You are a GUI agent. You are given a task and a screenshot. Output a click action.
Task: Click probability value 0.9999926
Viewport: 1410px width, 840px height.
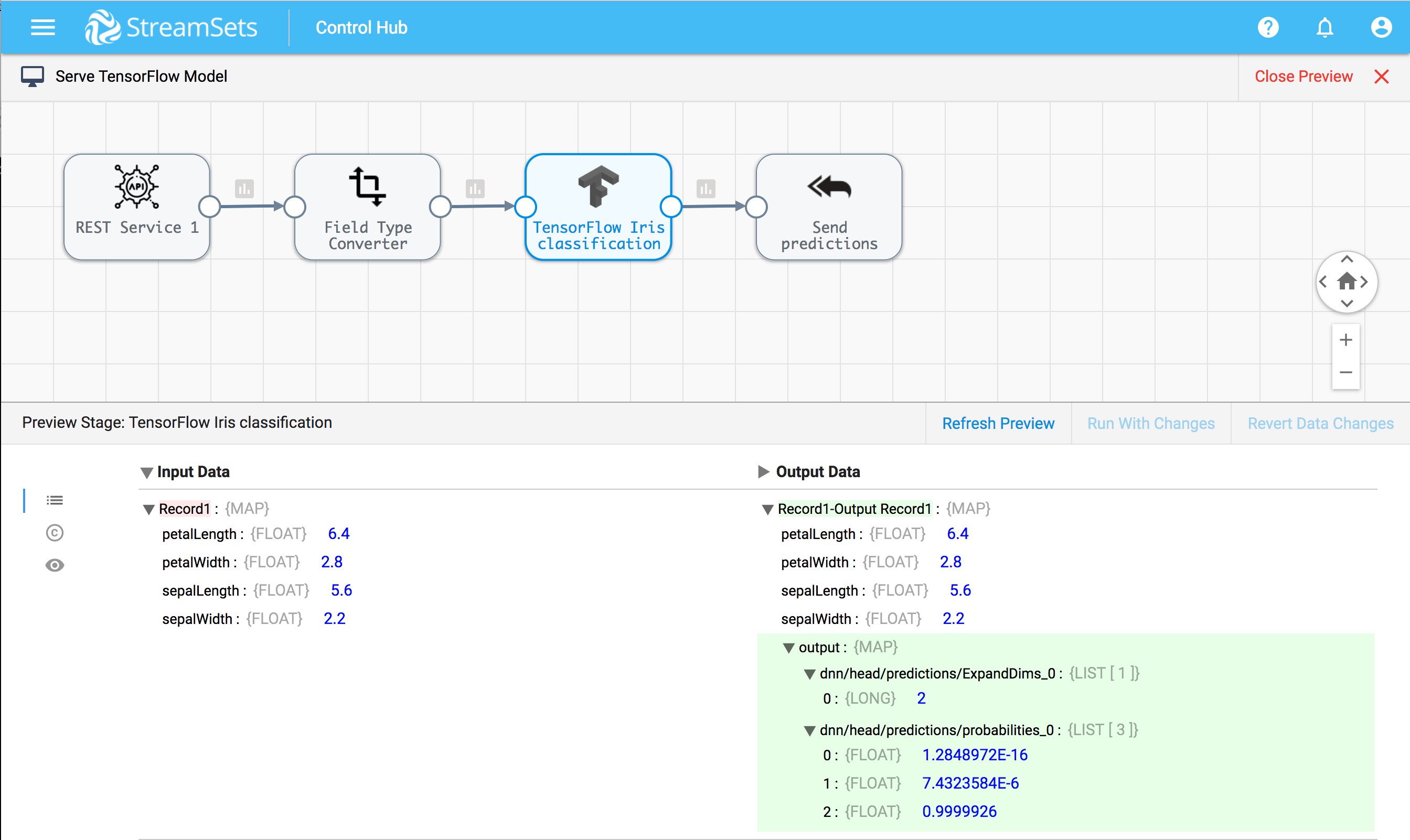959,812
